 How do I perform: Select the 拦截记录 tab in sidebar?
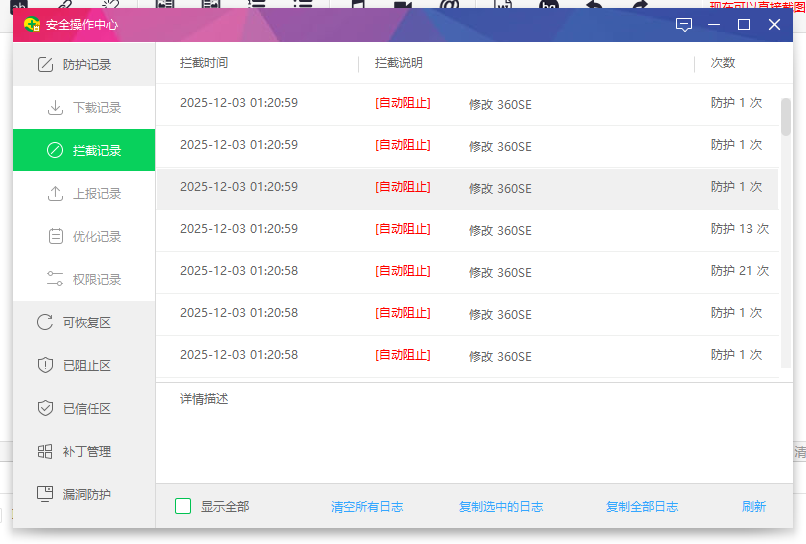click(x=84, y=151)
